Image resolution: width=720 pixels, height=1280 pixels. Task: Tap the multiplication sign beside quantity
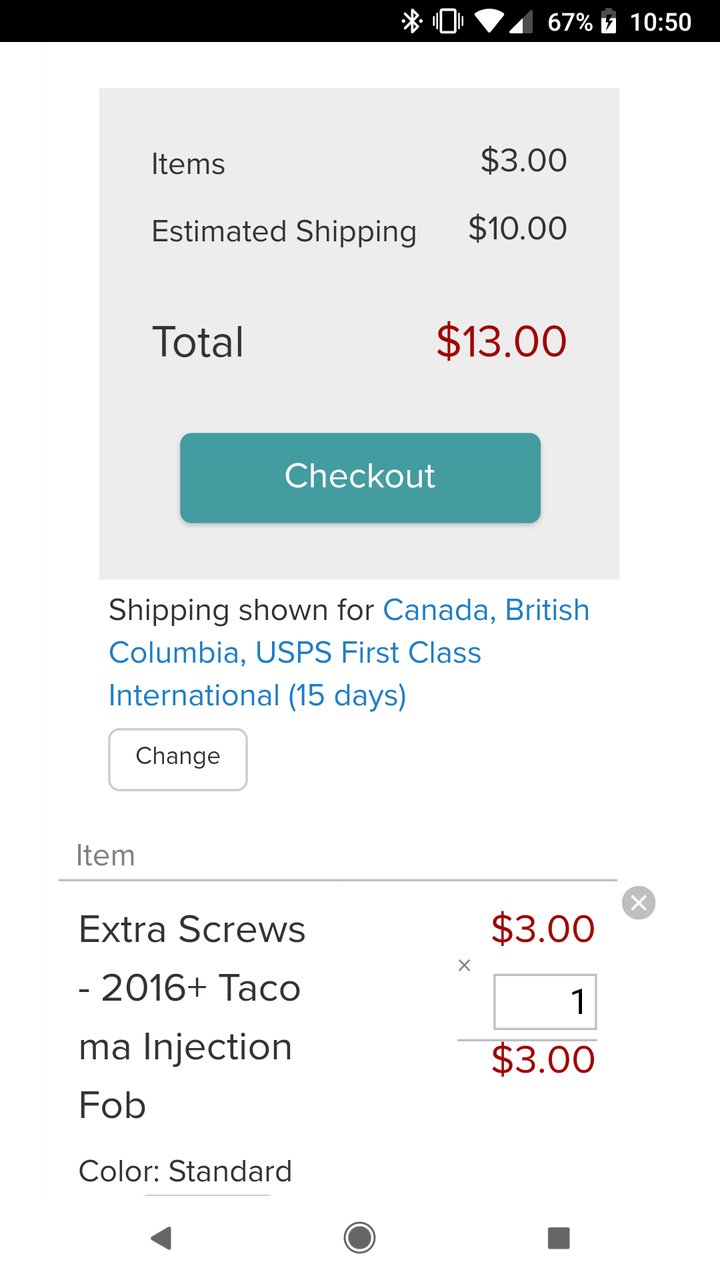pos(464,965)
